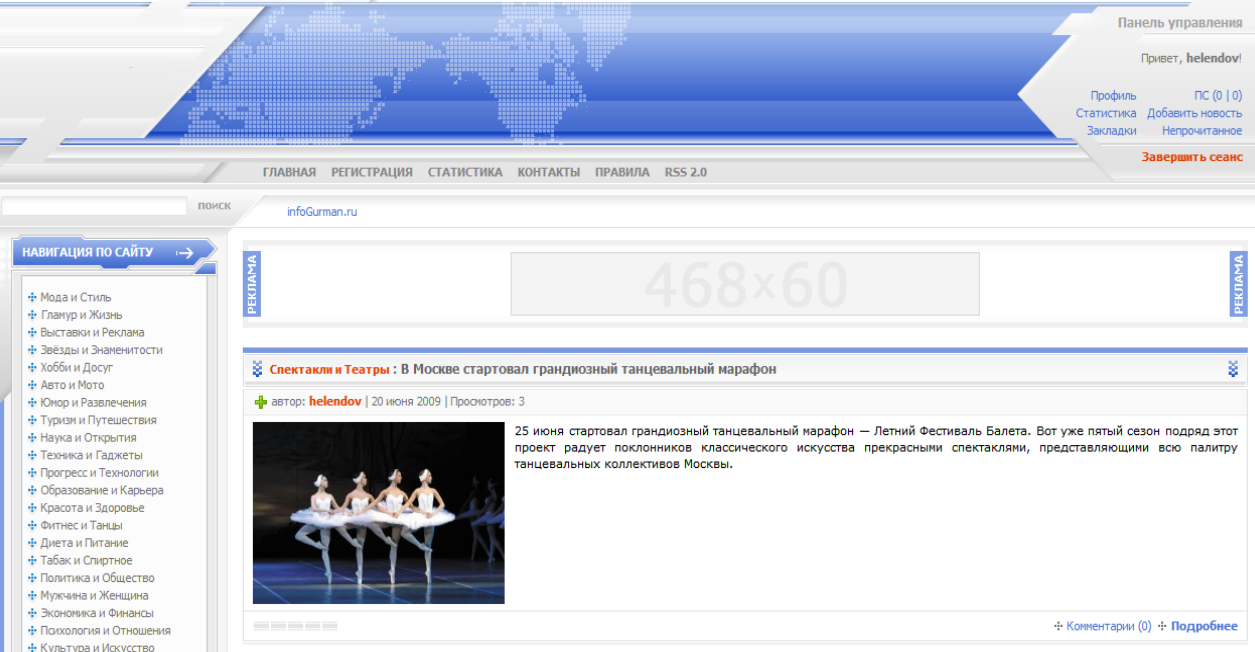Open the Выставки и Реклама category
1255x652 pixels.
pyautogui.click(x=92, y=332)
